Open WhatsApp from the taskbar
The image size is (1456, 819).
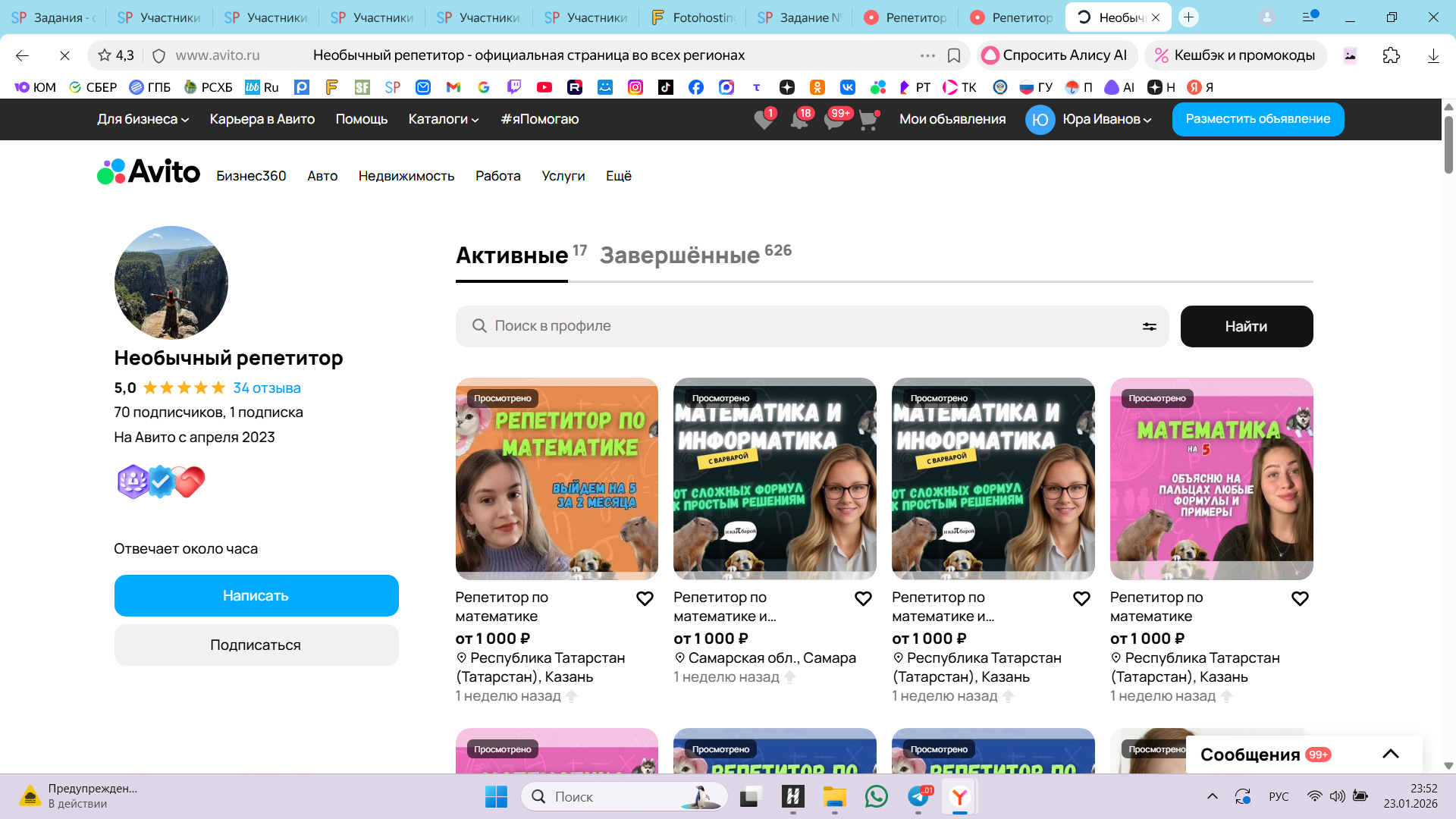[876, 797]
